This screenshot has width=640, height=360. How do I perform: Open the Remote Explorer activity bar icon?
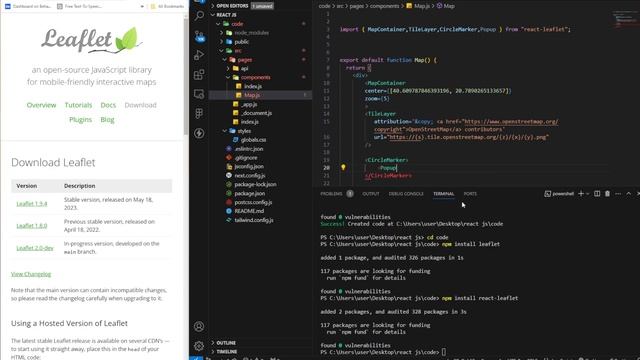click(199, 94)
